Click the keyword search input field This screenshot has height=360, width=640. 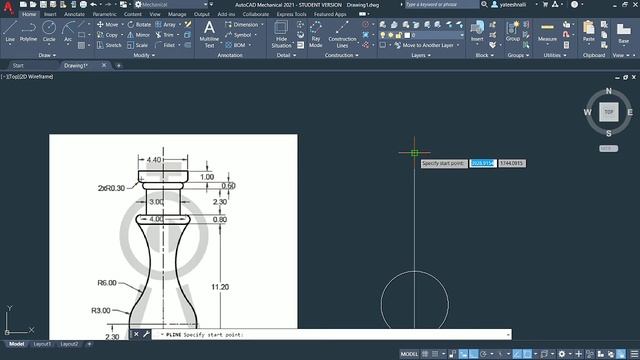[x=441, y=4]
